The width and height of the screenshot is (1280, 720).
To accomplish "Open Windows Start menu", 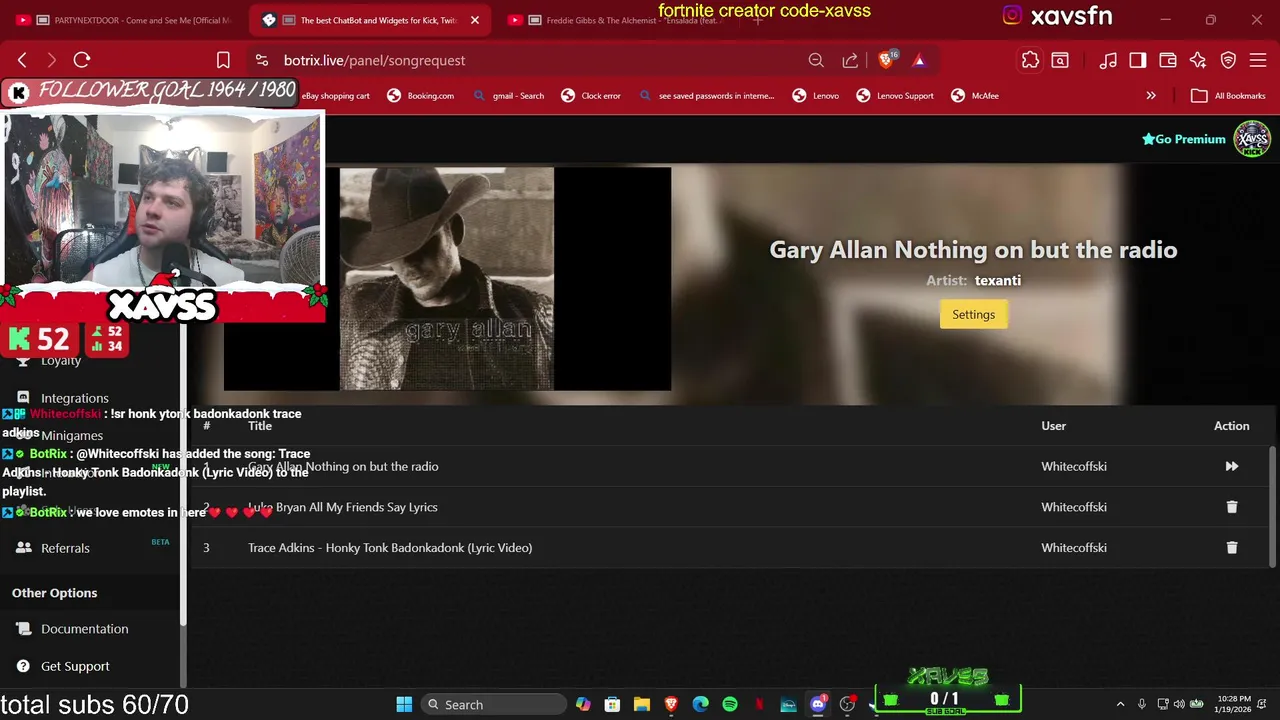I will pos(404,705).
